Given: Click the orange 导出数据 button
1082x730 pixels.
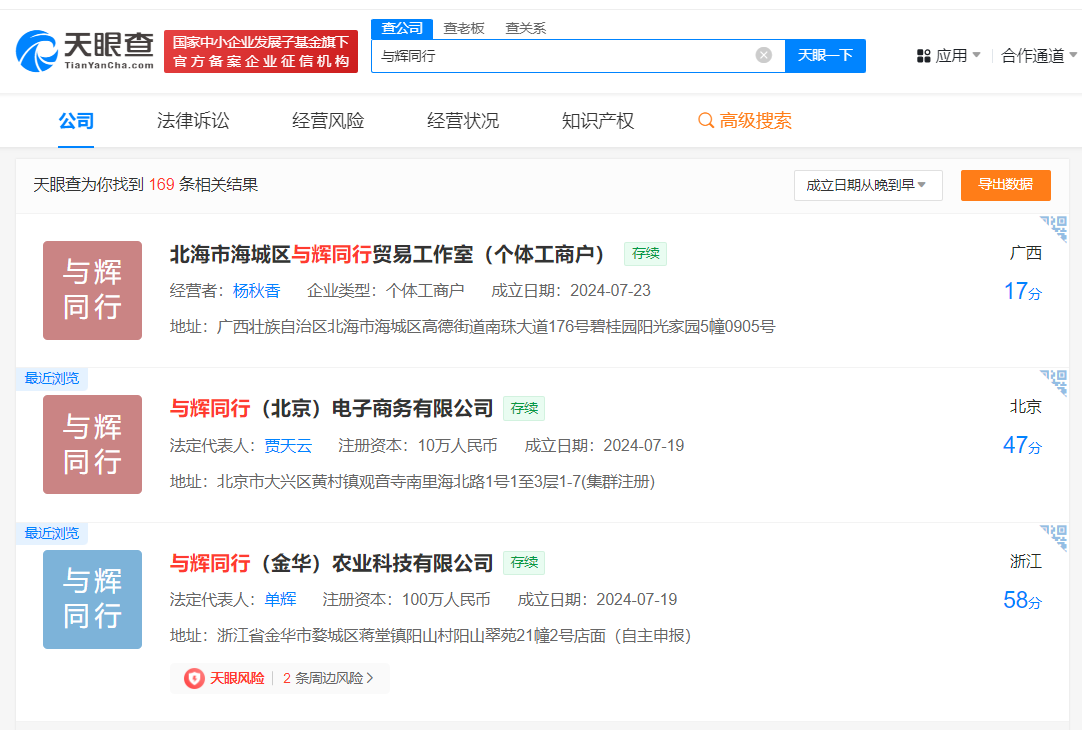Looking at the screenshot, I should coord(1005,185).
